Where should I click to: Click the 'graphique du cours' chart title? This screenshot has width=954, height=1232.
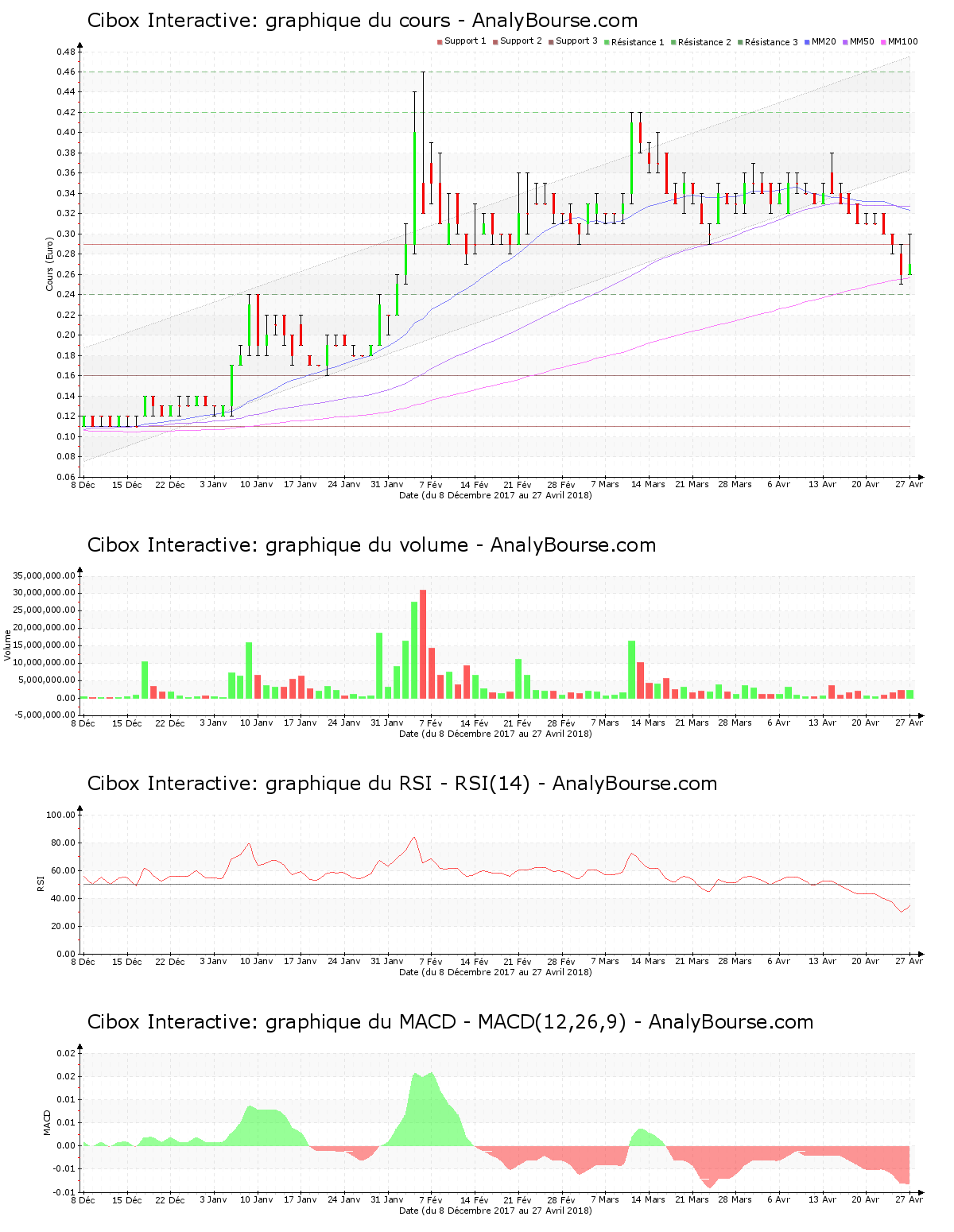pyautogui.click(x=363, y=21)
